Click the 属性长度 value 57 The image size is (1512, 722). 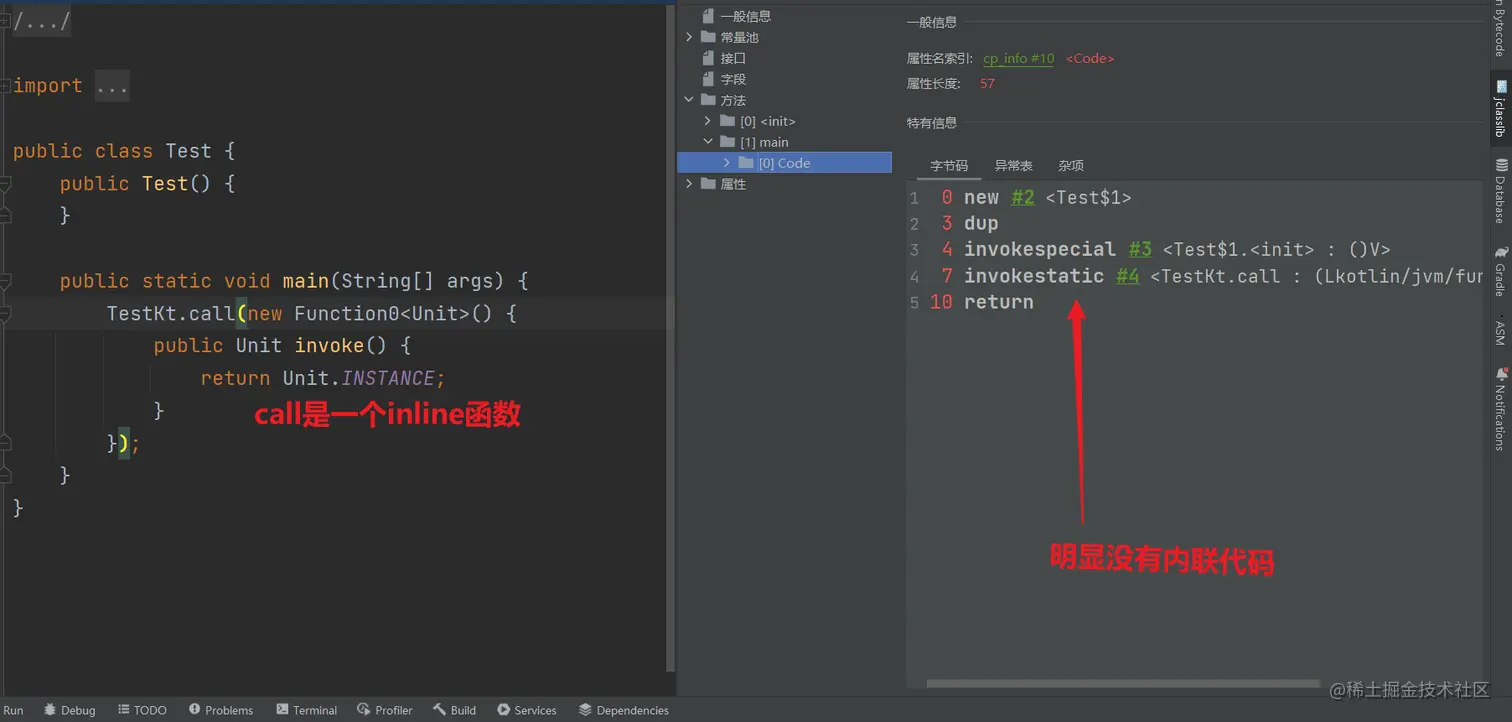click(988, 84)
